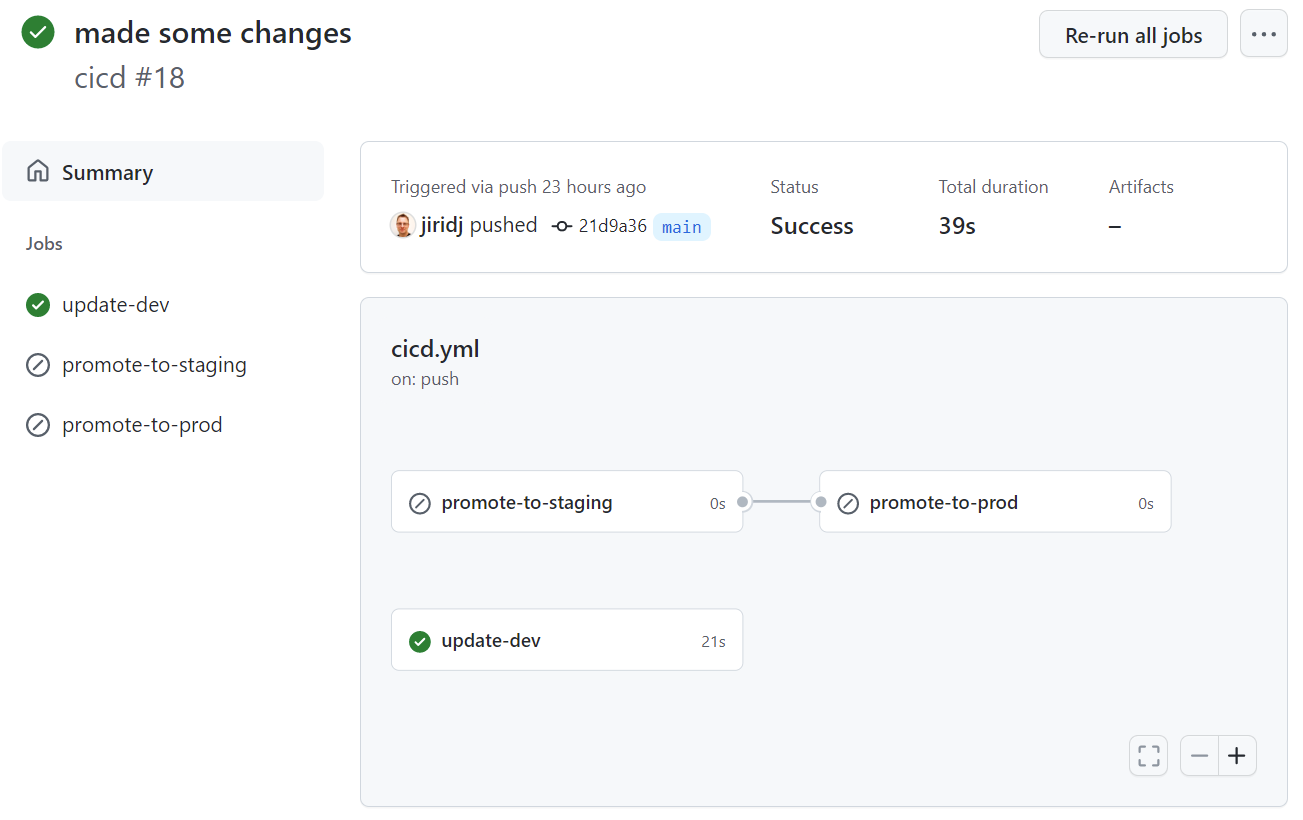Click the green checkmark on the workflow run title

[37, 32]
